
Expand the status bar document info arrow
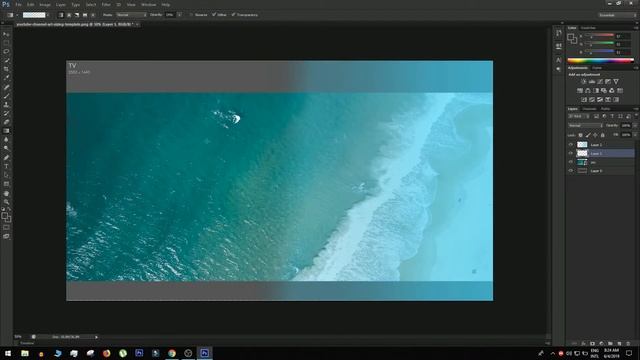(96, 337)
